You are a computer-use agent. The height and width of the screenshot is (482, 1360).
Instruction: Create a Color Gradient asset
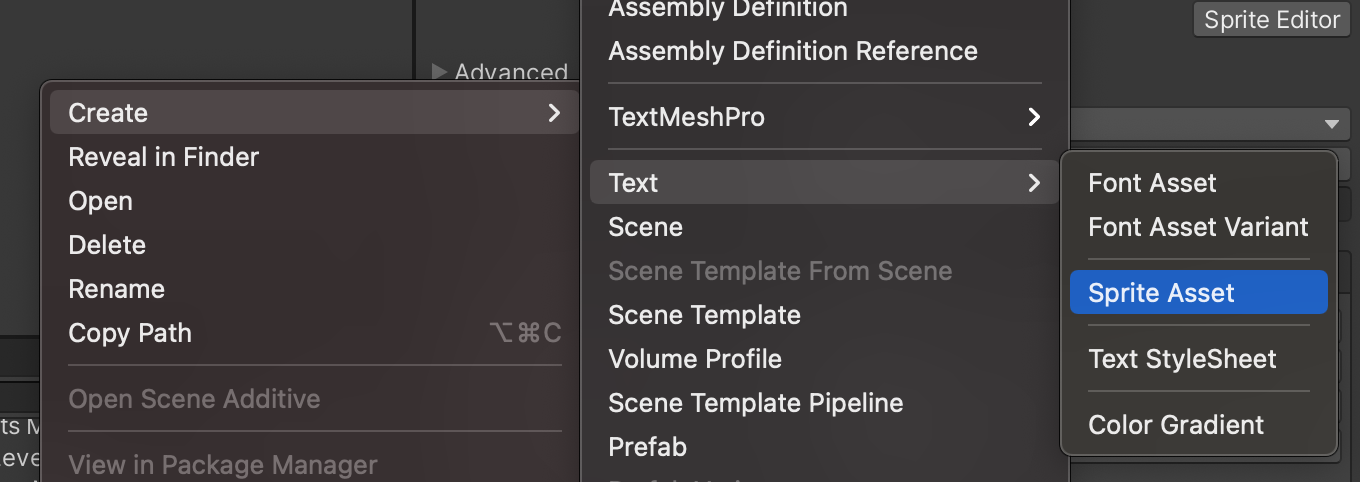click(1176, 425)
